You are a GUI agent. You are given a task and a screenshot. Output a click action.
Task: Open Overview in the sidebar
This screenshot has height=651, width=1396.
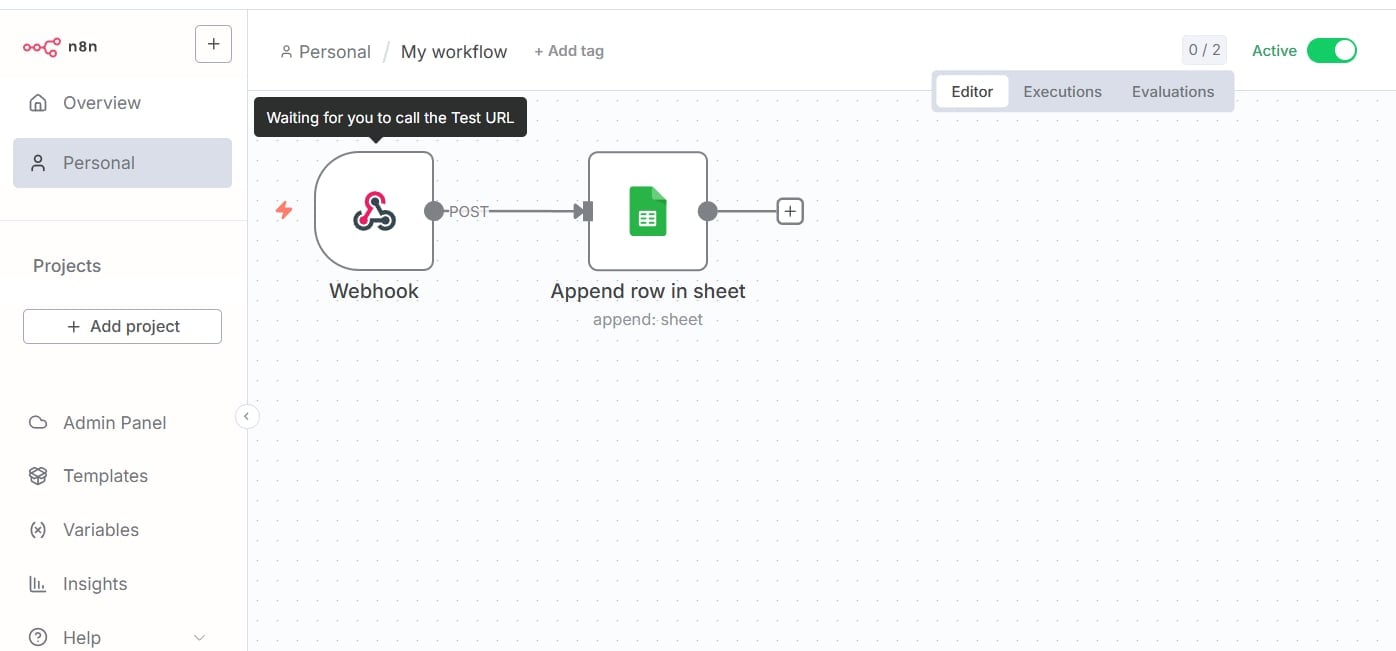point(101,103)
